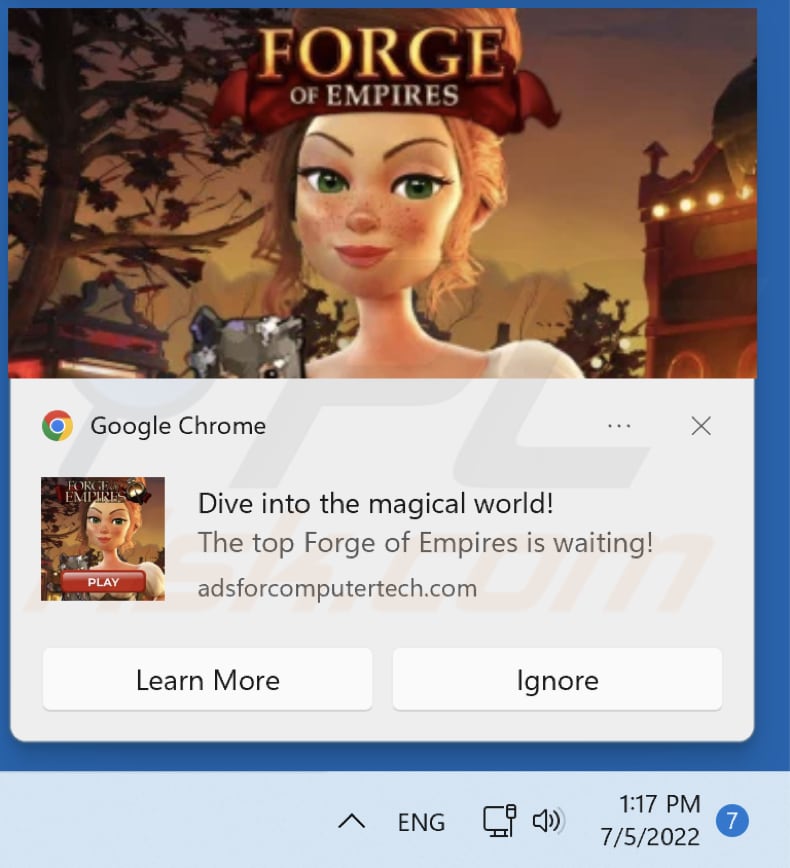Click the Learn More button
The height and width of the screenshot is (868, 790).
[x=208, y=679]
